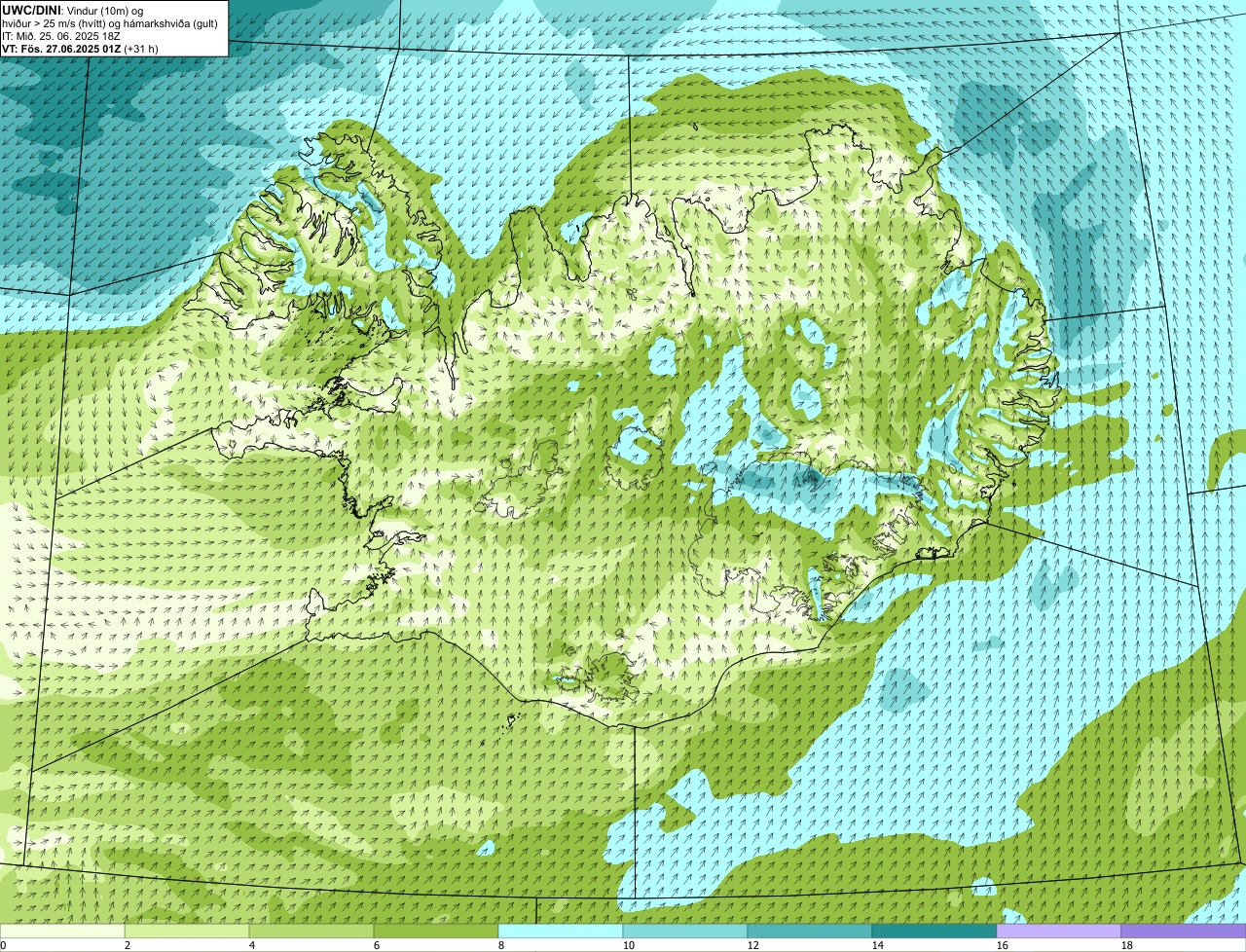This screenshot has width=1246, height=952.
Task: Click the legend scale label "16"
Action: pyautogui.click(x=1003, y=945)
